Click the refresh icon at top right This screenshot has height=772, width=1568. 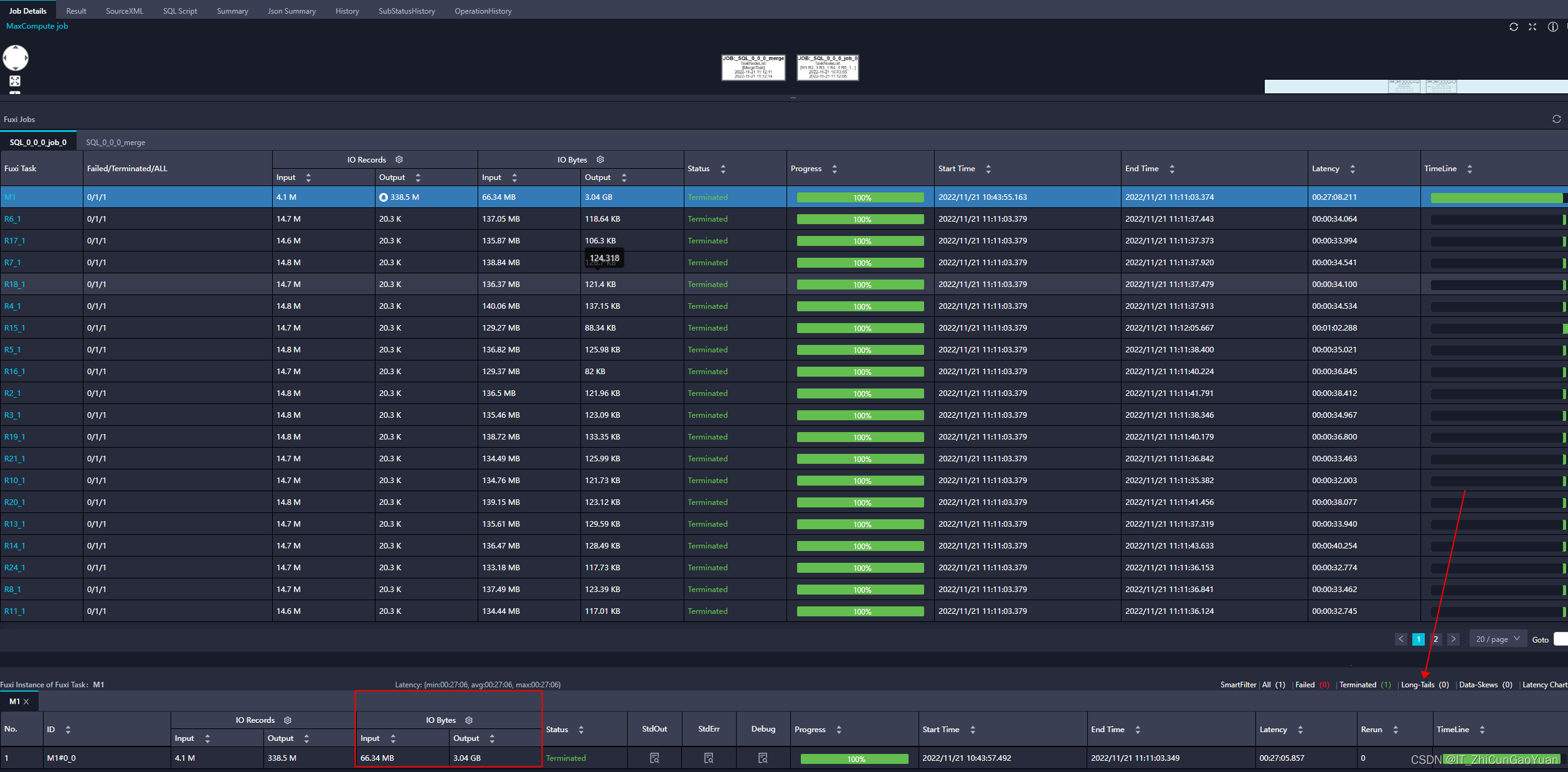point(1514,27)
